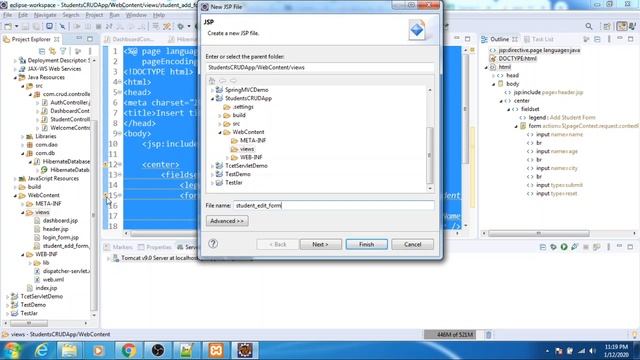Screen dimensions: 640x360
Task: Select the body node in Outline
Action: (512, 84)
